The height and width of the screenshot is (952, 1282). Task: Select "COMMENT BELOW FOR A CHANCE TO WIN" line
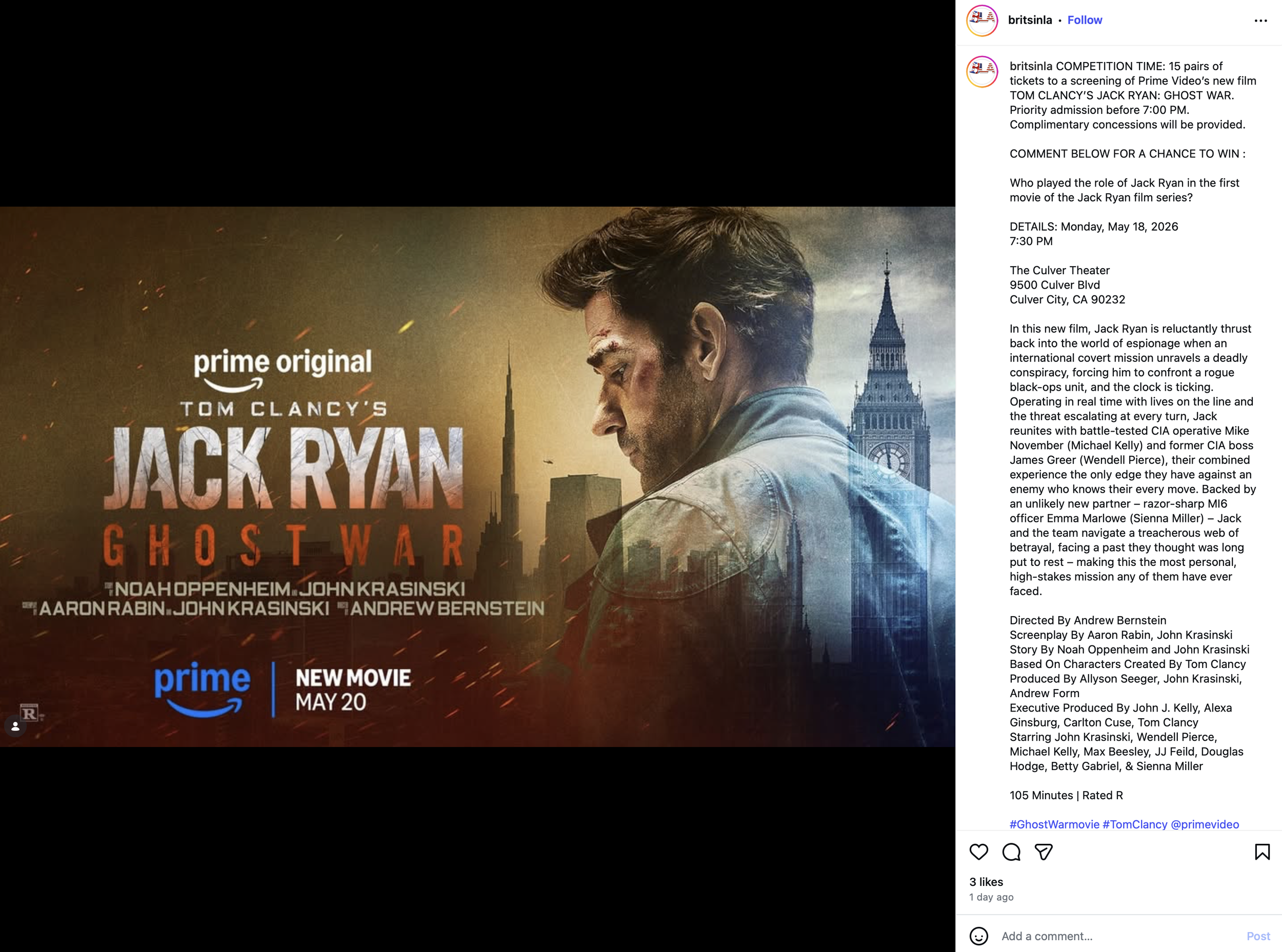click(1127, 154)
